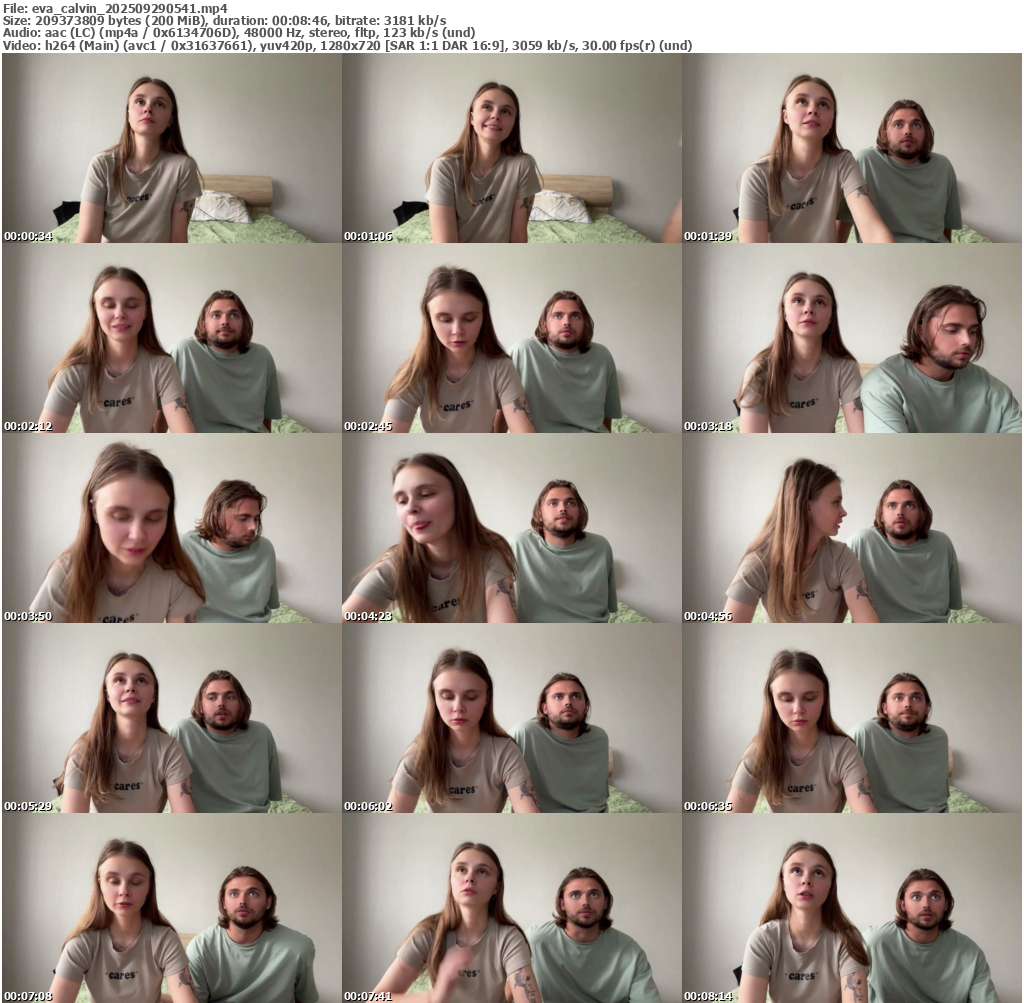Select the thumbnail frame at 00:06:35
The width and height of the screenshot is (1024, 1003).
pyautogui.click(x=852, y=718)
